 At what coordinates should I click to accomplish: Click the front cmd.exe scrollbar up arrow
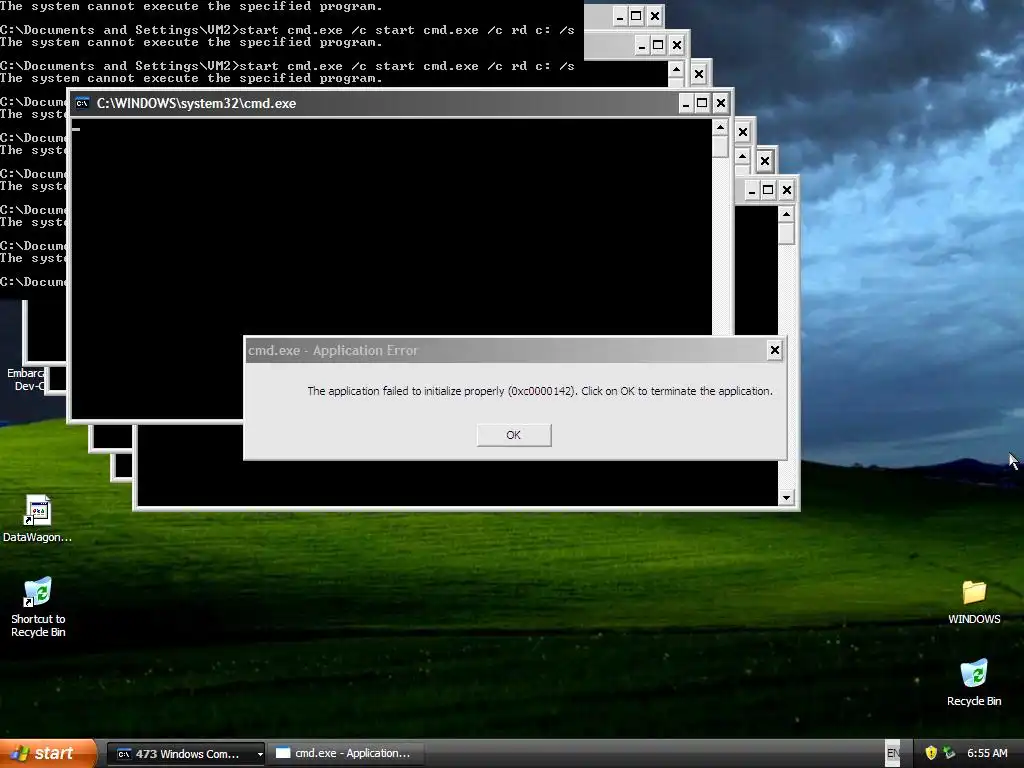coord(720,127)
